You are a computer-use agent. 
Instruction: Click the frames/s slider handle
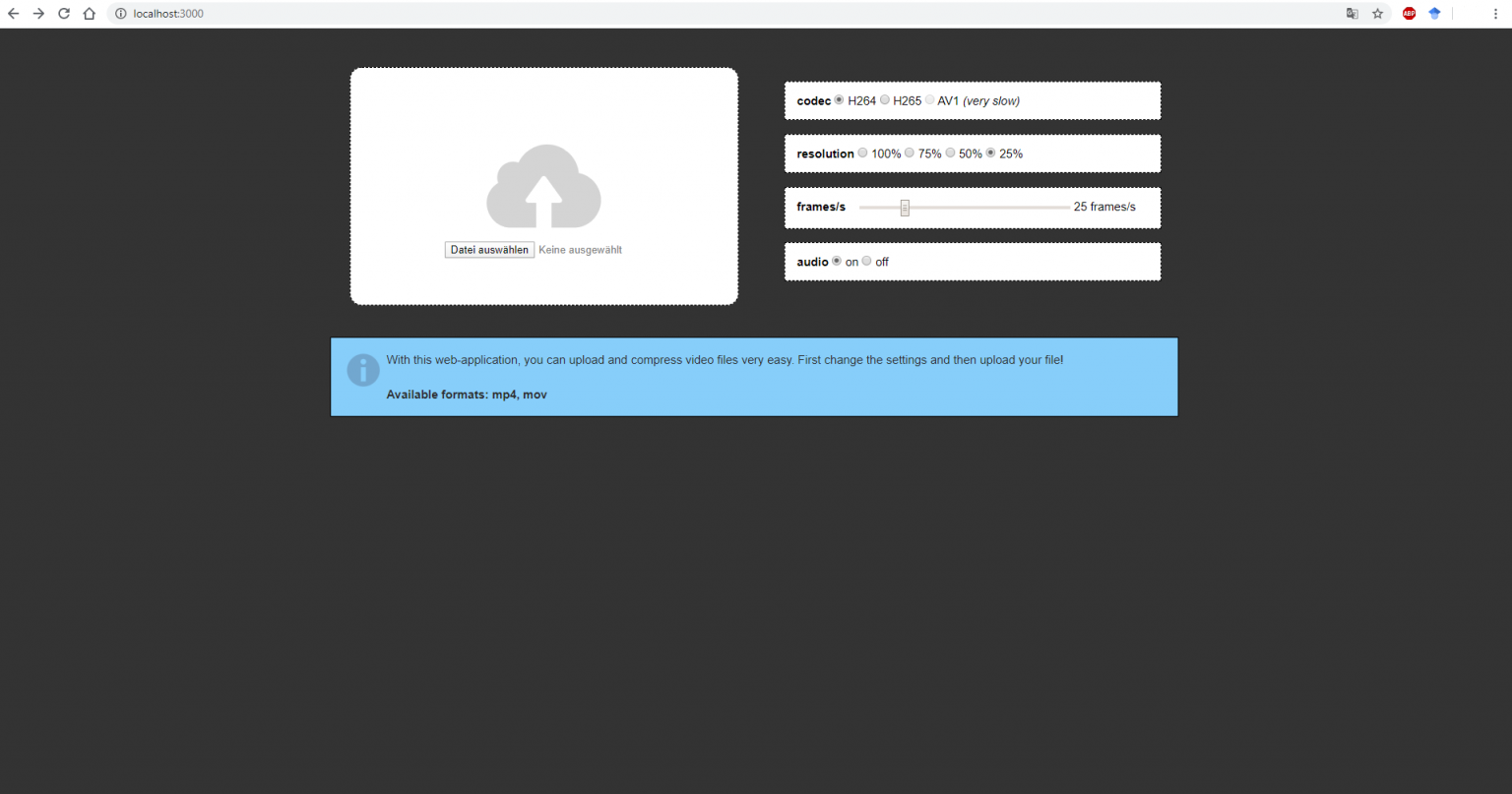click(905, 208)
